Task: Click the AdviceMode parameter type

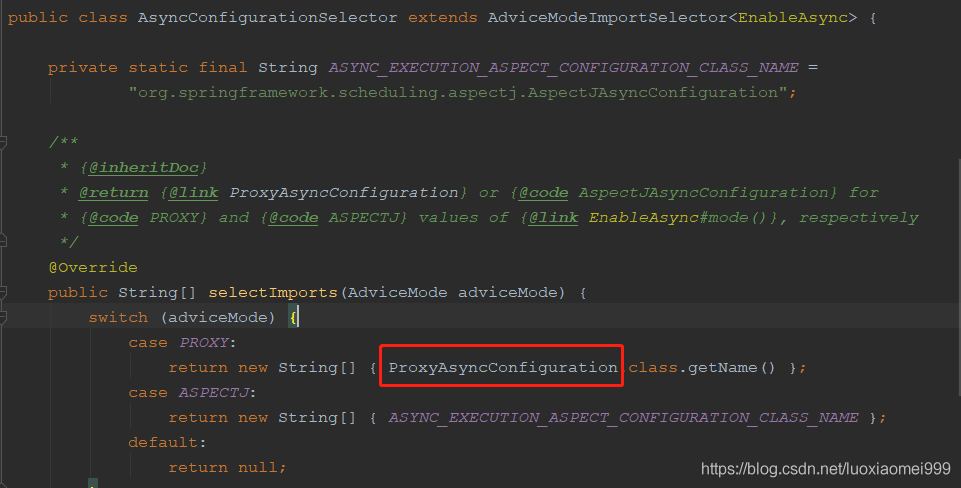Action: (x=398, y=292)
